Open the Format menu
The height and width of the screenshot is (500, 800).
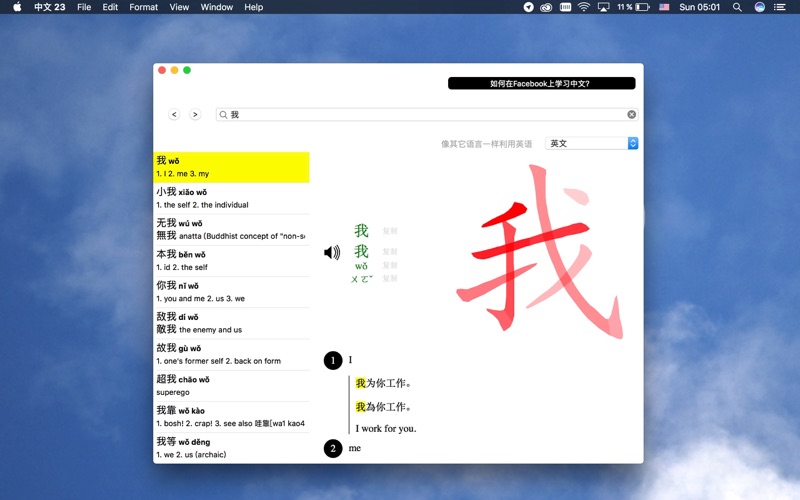(x=143, y=7)
